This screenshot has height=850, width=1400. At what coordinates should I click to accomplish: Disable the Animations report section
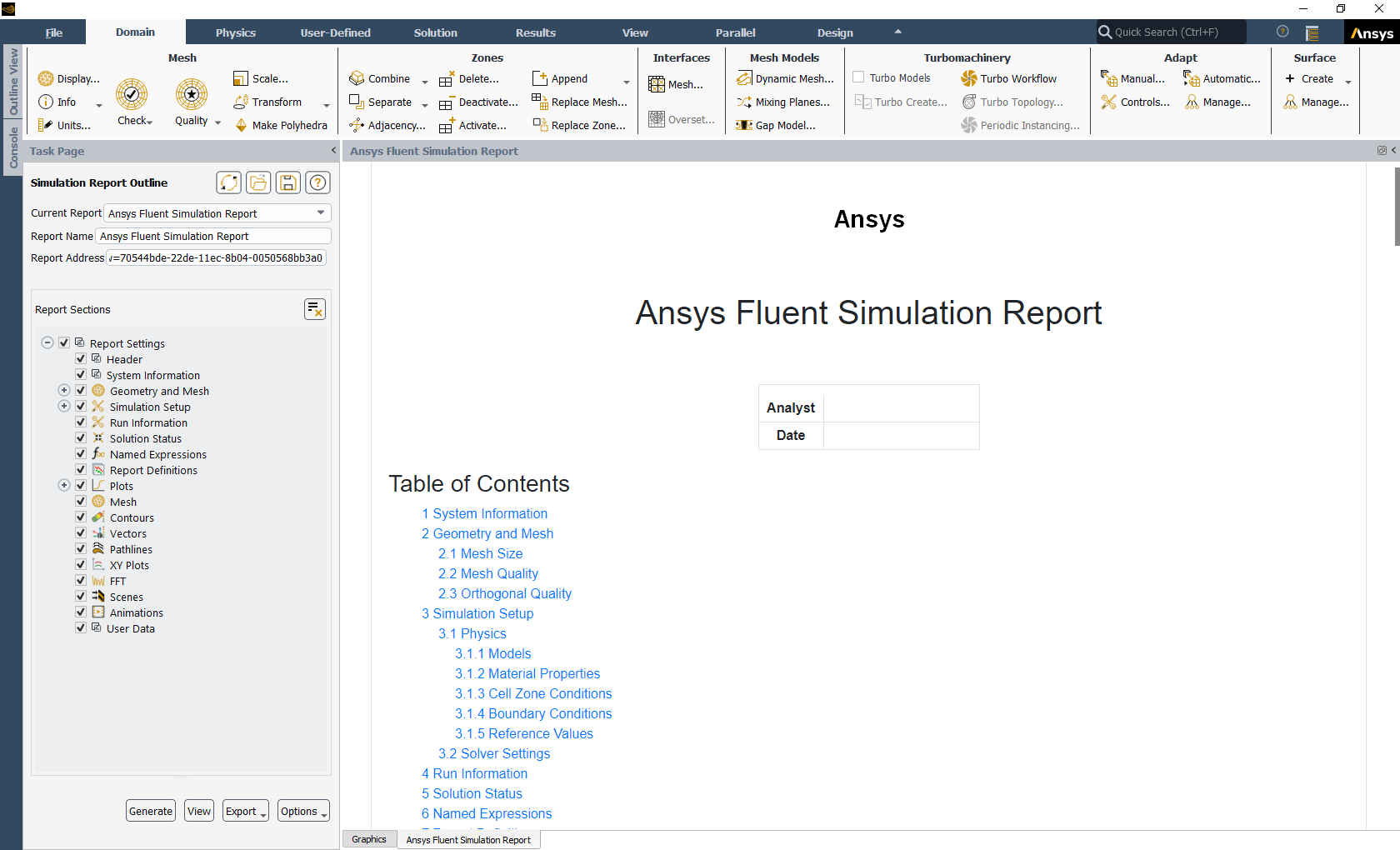click(x=80, y=612)
